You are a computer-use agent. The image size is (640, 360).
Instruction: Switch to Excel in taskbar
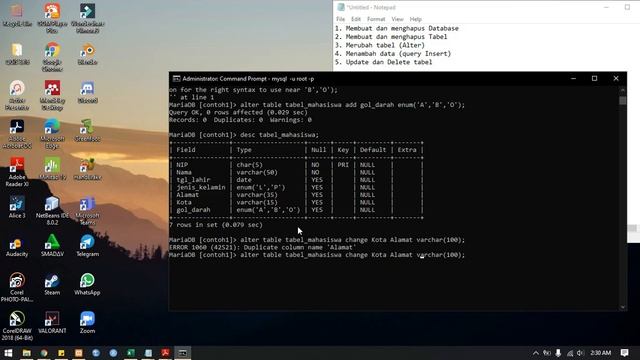tap(131, 353)
